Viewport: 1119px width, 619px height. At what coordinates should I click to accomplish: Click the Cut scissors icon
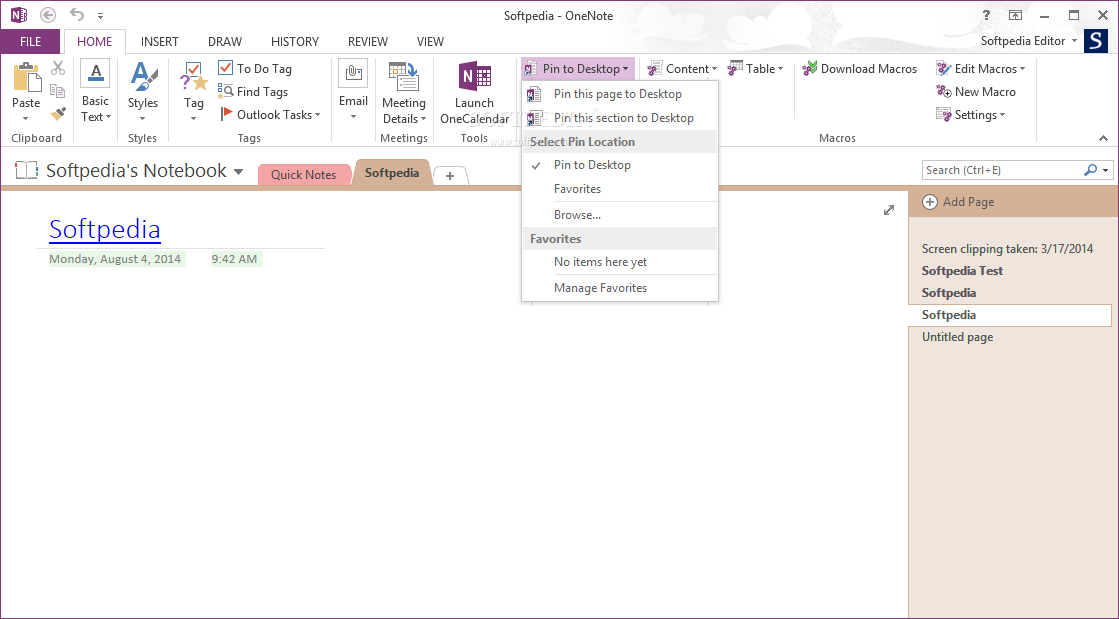tap(58, 68)
